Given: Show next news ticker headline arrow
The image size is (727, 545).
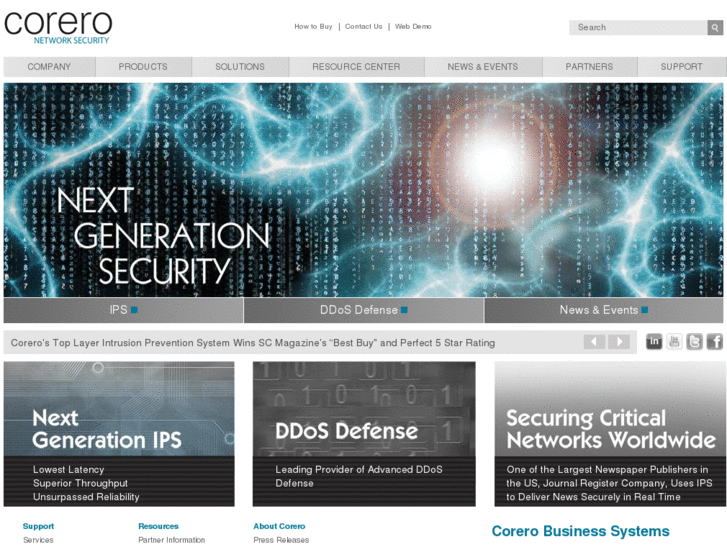Looking at the screenshot, I should [x=619, y=342].
